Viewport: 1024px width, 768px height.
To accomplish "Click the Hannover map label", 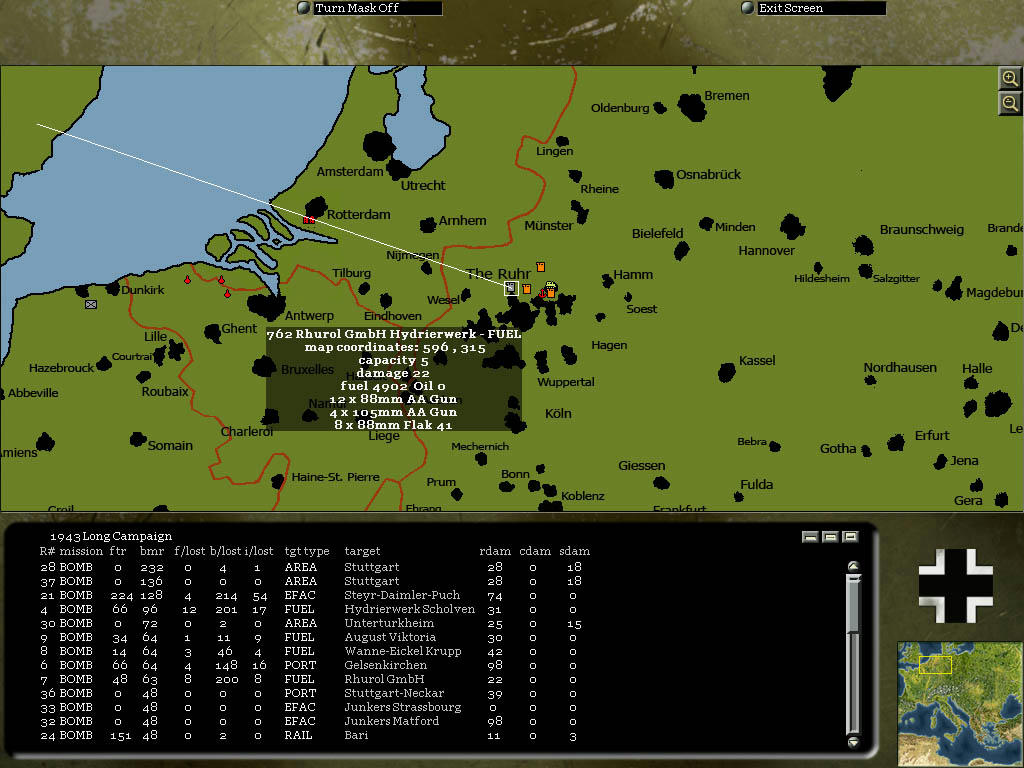I will click(x=767, y=251).
